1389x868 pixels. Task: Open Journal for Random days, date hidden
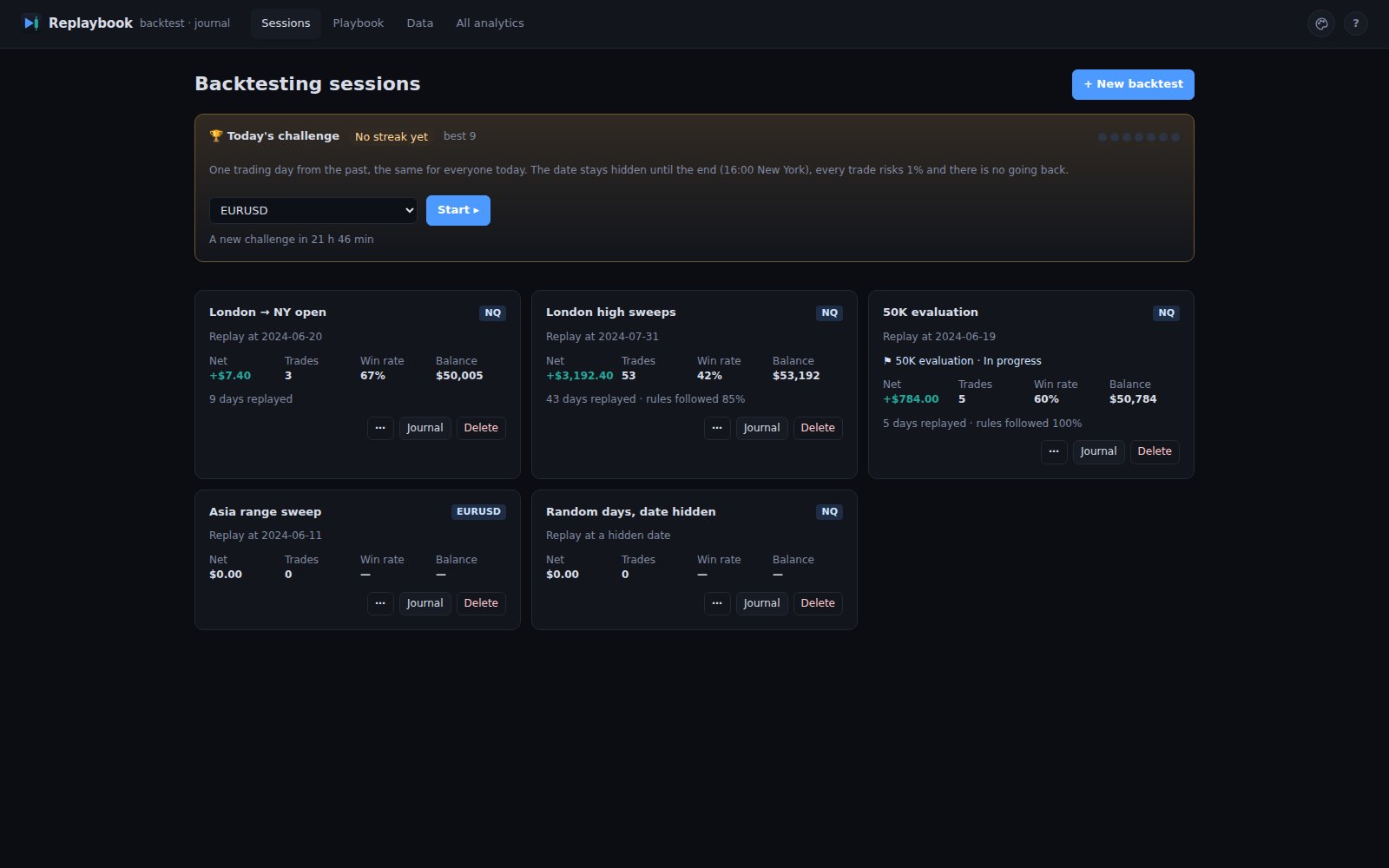point(761,603)
